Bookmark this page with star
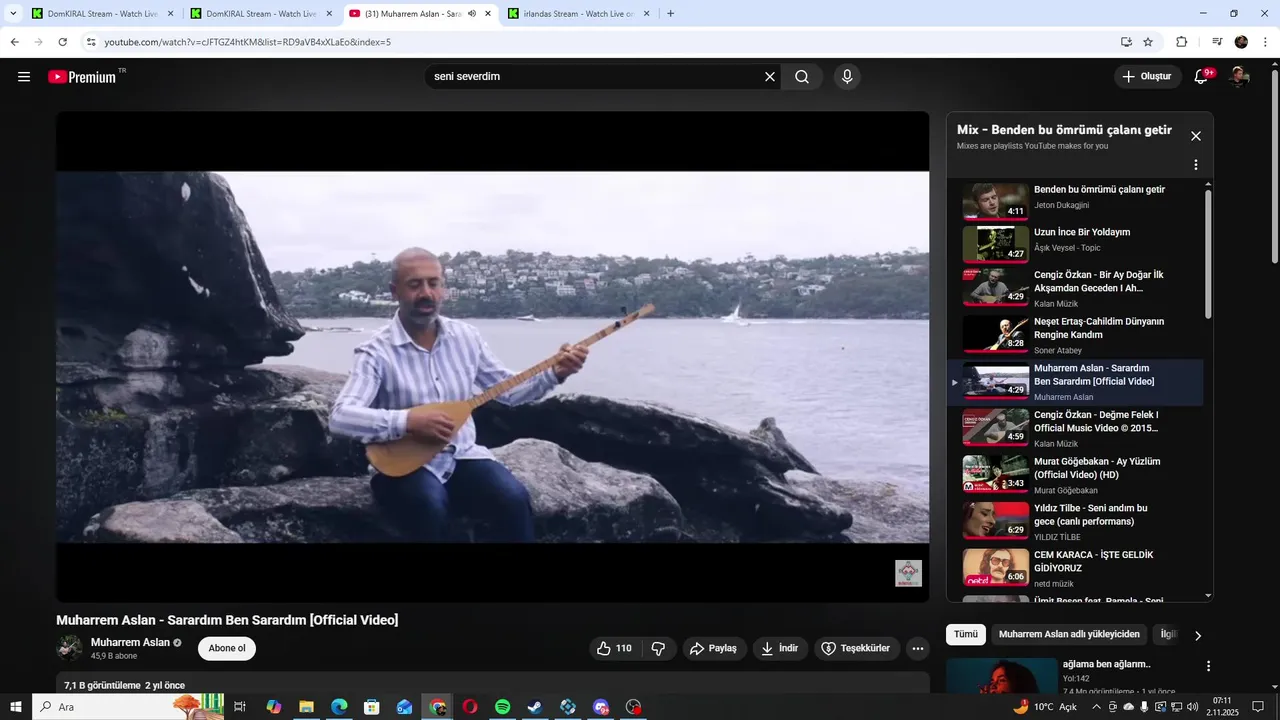Screen dimensions: 1280x720 coord(1148,42)
